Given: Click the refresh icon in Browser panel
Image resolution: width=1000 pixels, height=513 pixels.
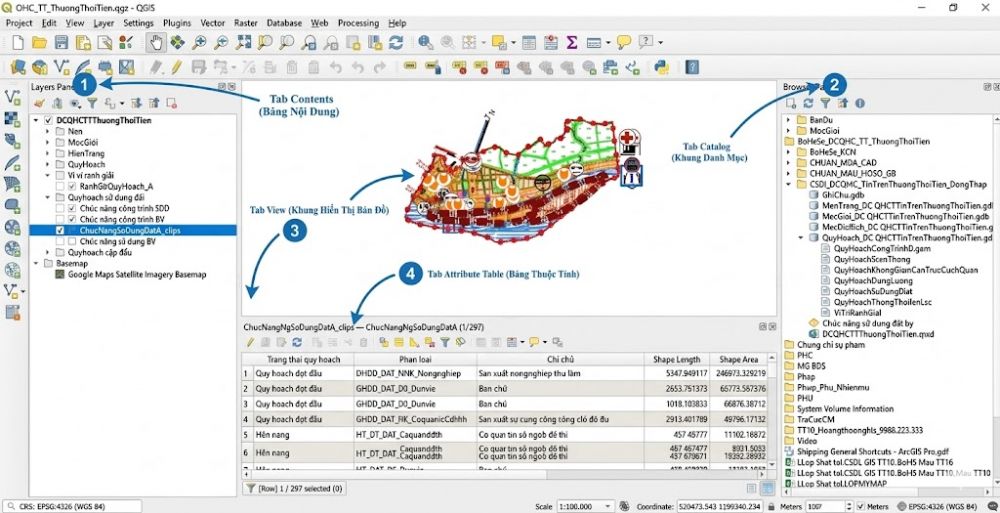Looking at the screenshot, I should pos(808,103).
